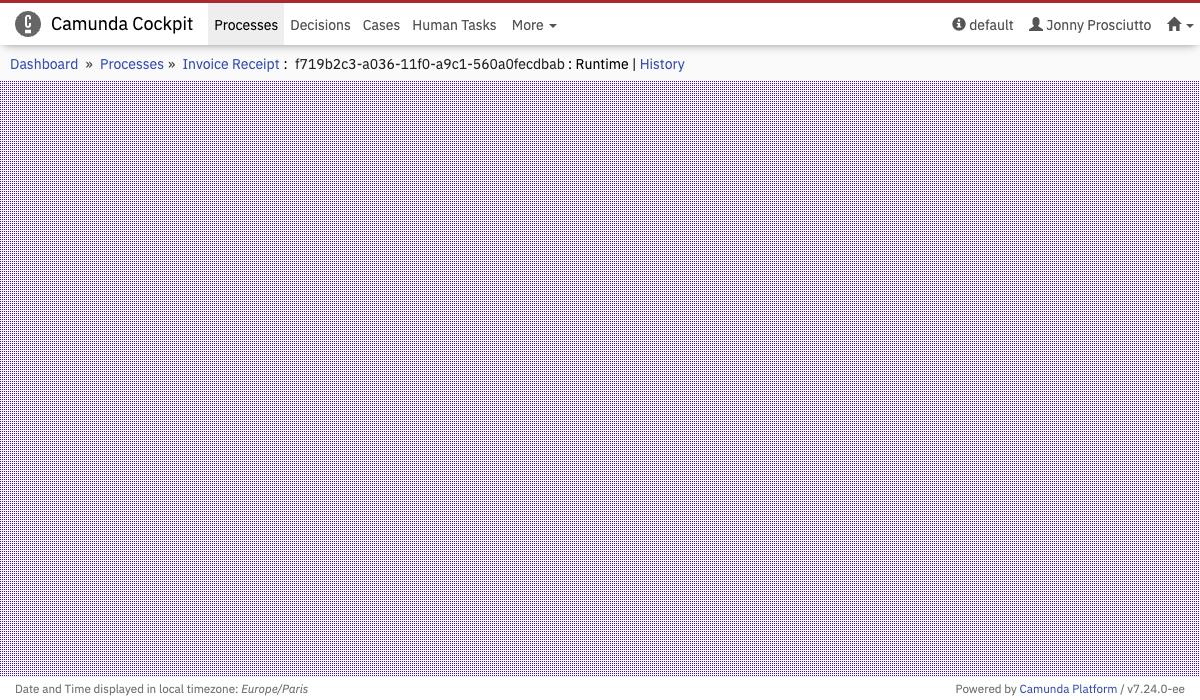The height and width of the screenshot is (700, 1200).
Task: Switch to History view link
Action: (x=662, y=64)
